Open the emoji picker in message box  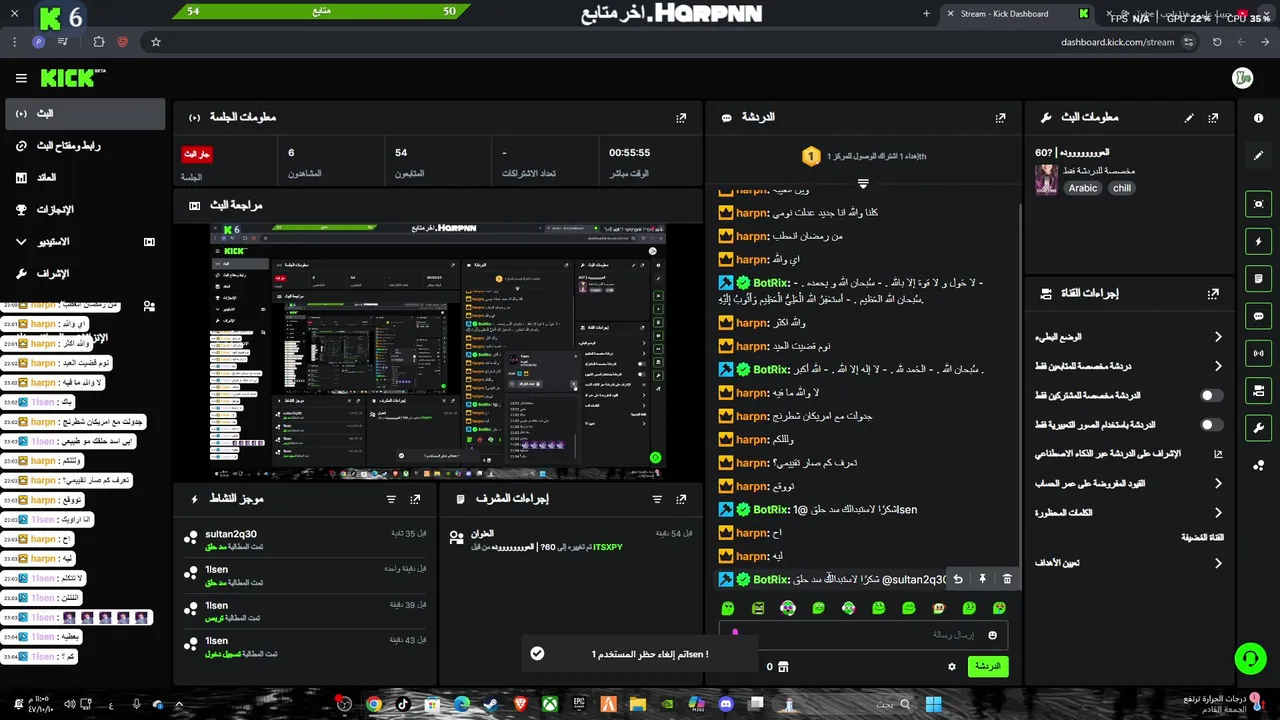click(993, 635)
